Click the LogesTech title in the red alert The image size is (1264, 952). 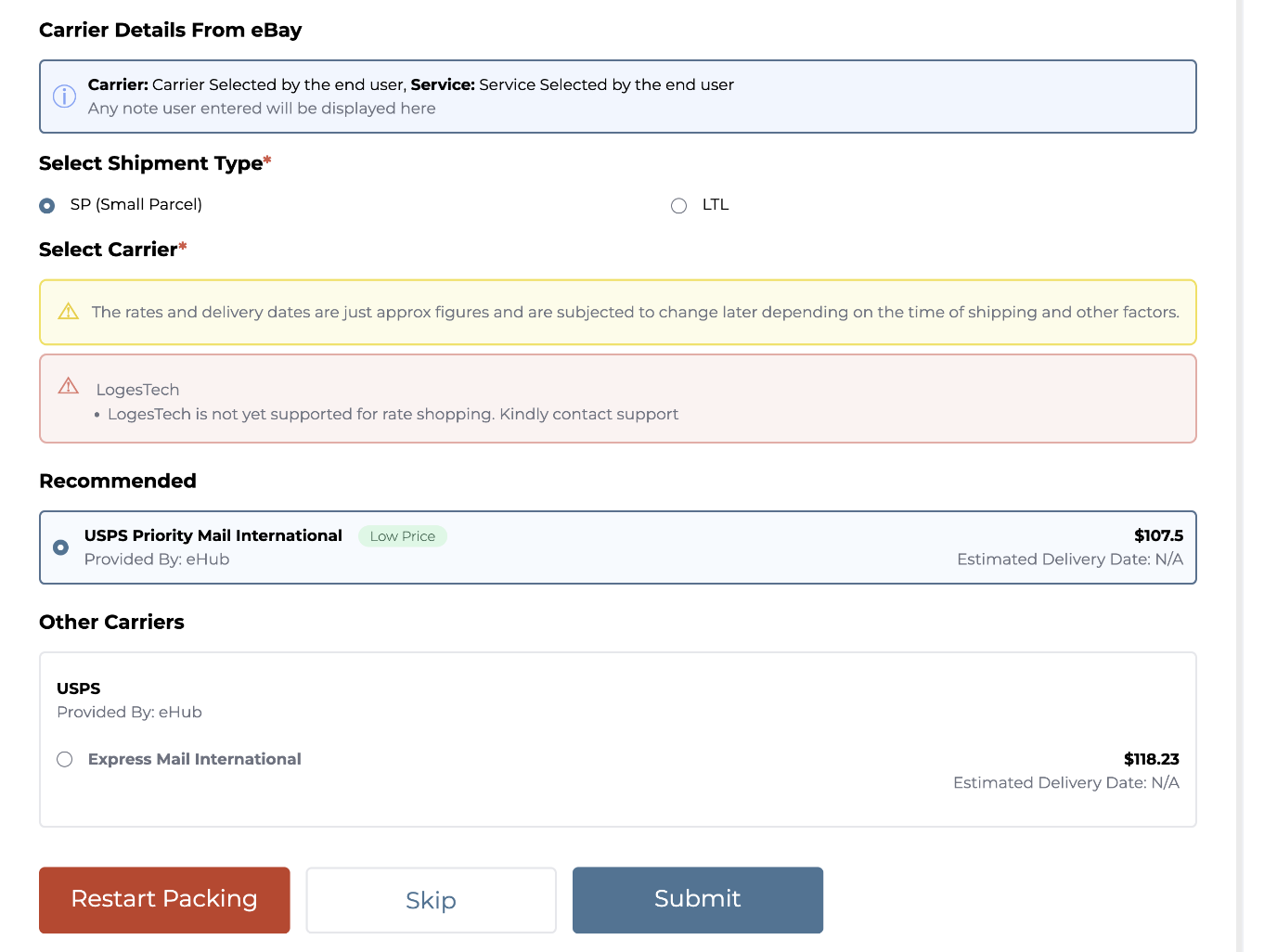click(x=137, y=390)
